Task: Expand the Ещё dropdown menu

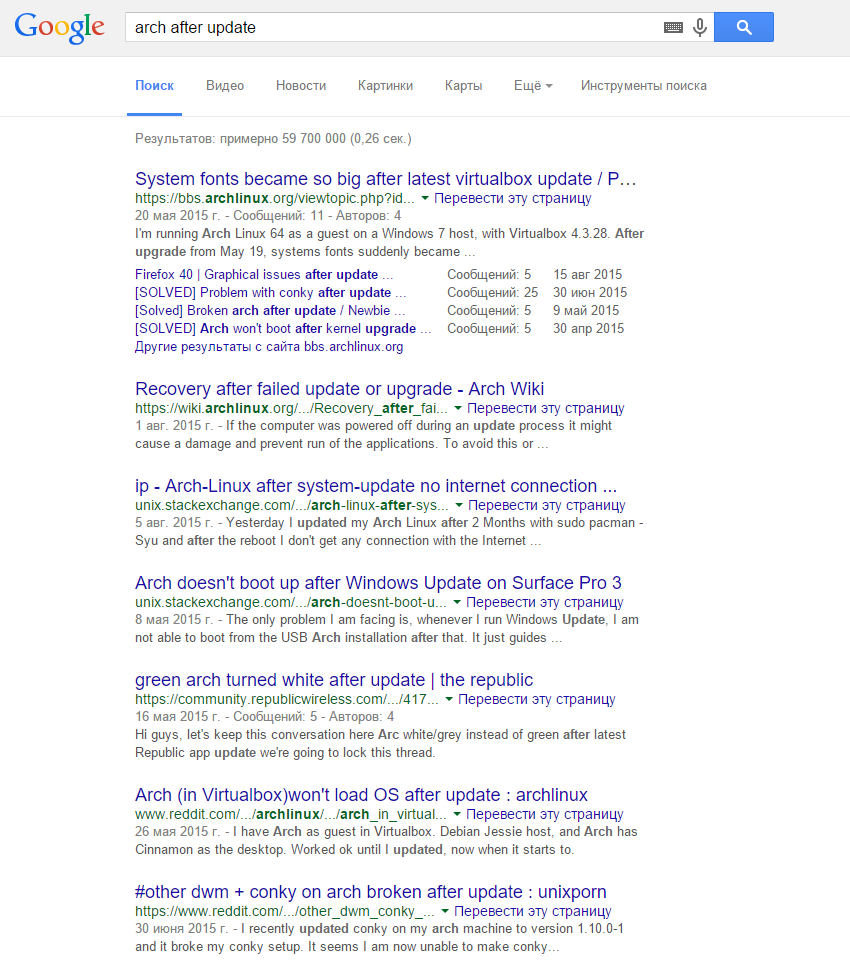Action: 533,86
